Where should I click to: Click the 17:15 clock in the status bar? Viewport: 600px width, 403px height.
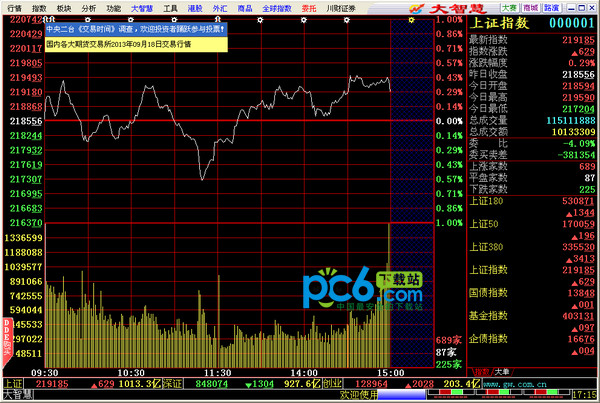(584, 395)
